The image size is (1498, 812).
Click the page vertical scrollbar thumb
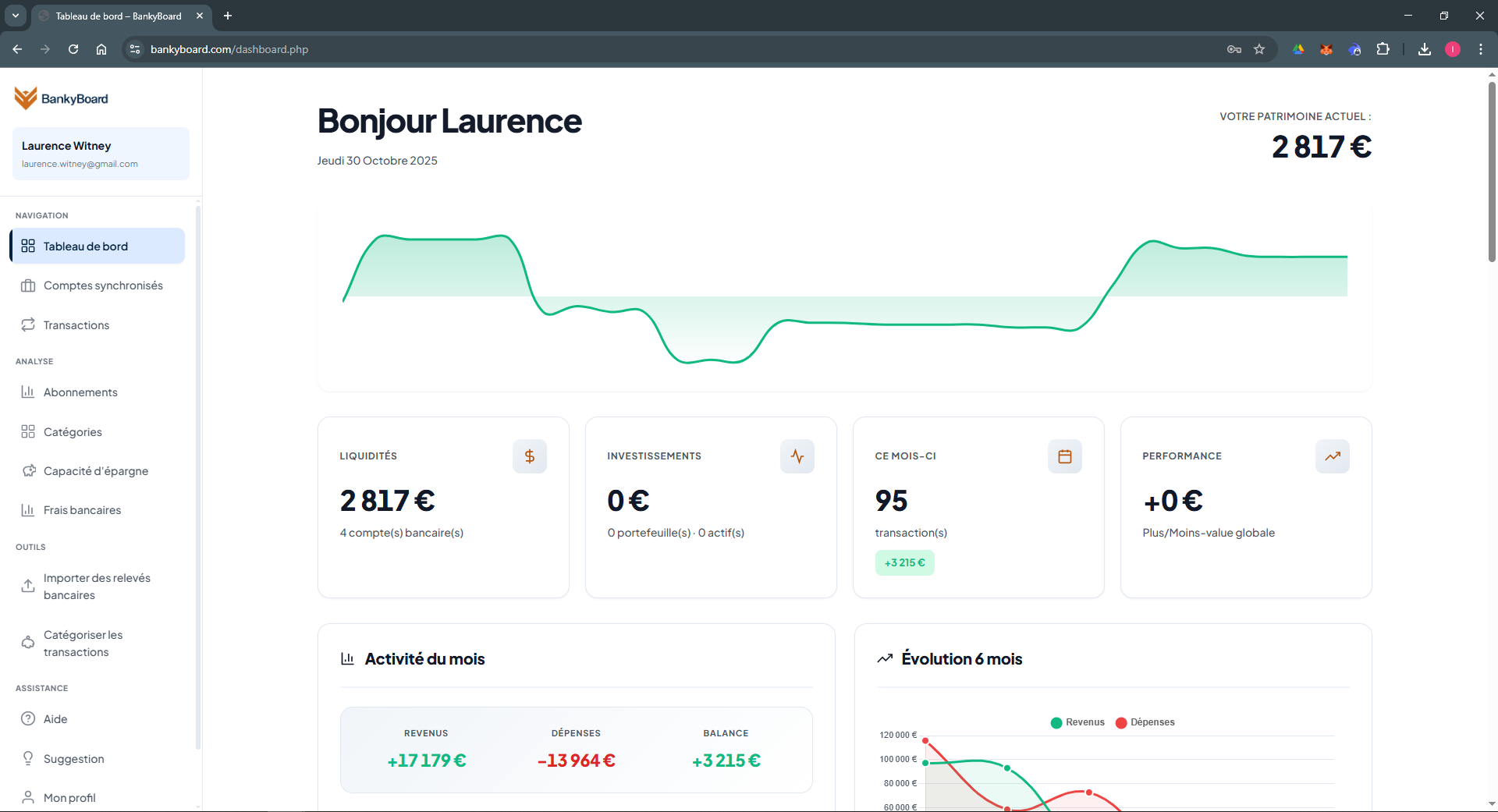tap(1492, 172)
